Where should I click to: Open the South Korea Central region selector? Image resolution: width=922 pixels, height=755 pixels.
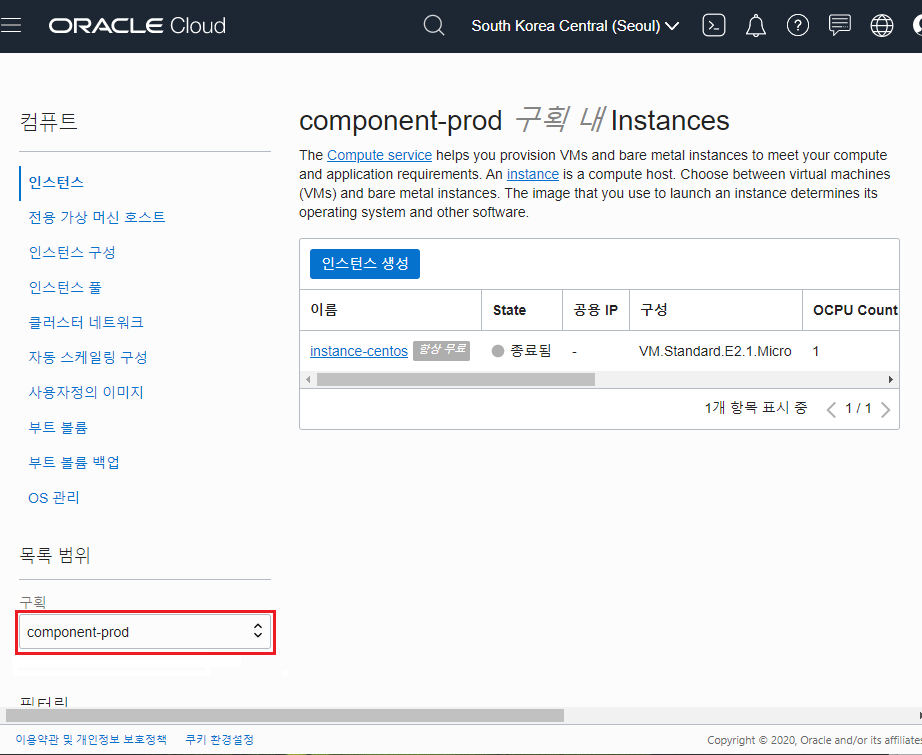click(x=575, y=26)
